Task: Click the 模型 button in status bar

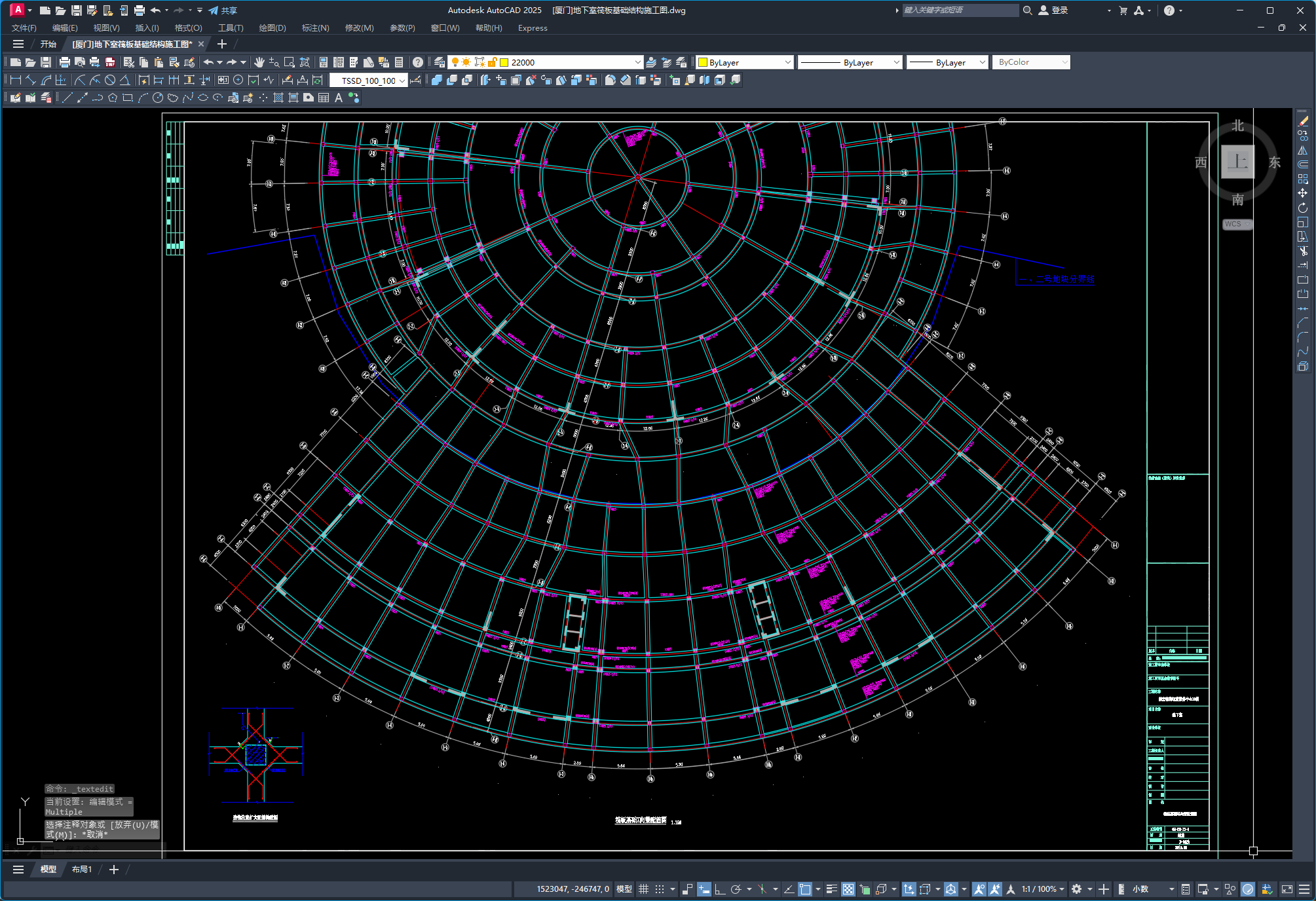Action: tap(624, 889)
